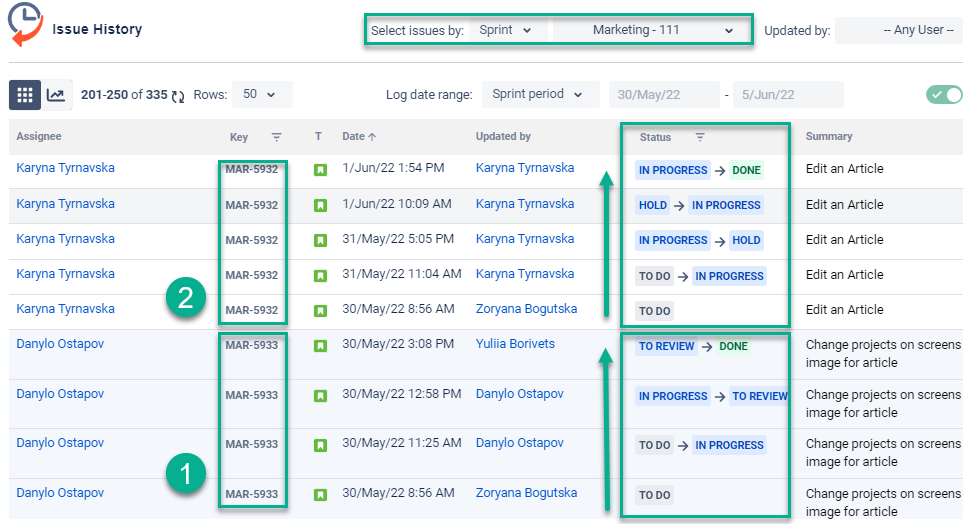This screenshot has width=963, height=524.
Task: Open MAR-5933 key in TO REVIEW to DONE row
Action: coord(251,345)
